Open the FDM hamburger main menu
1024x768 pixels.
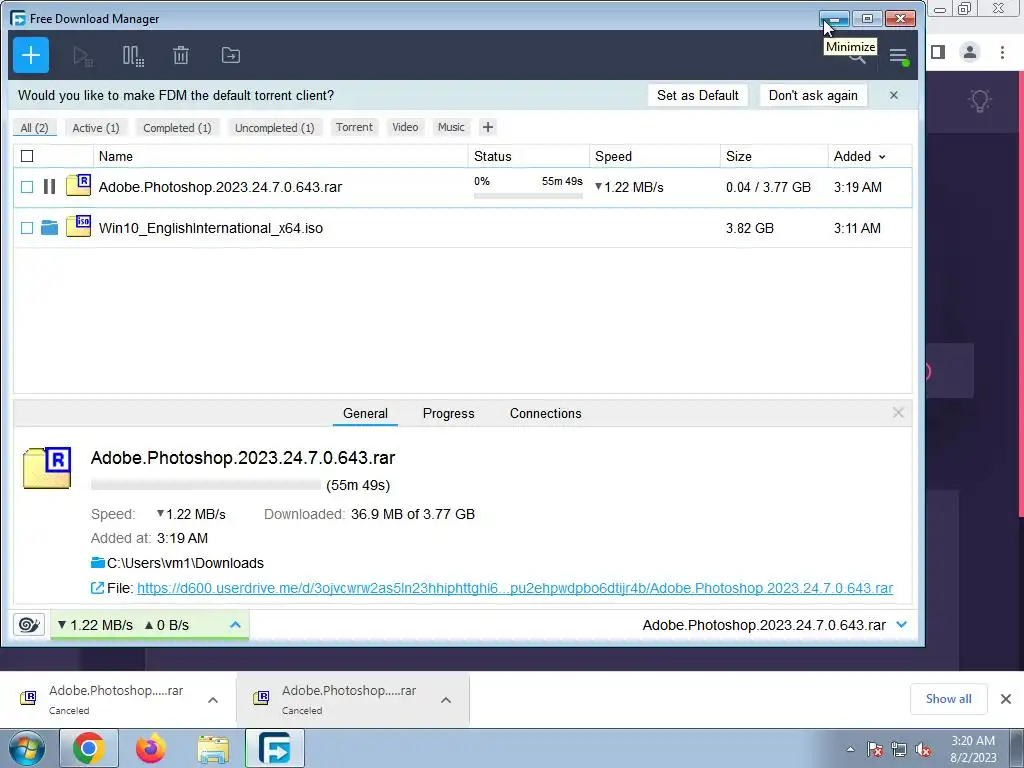899,56
